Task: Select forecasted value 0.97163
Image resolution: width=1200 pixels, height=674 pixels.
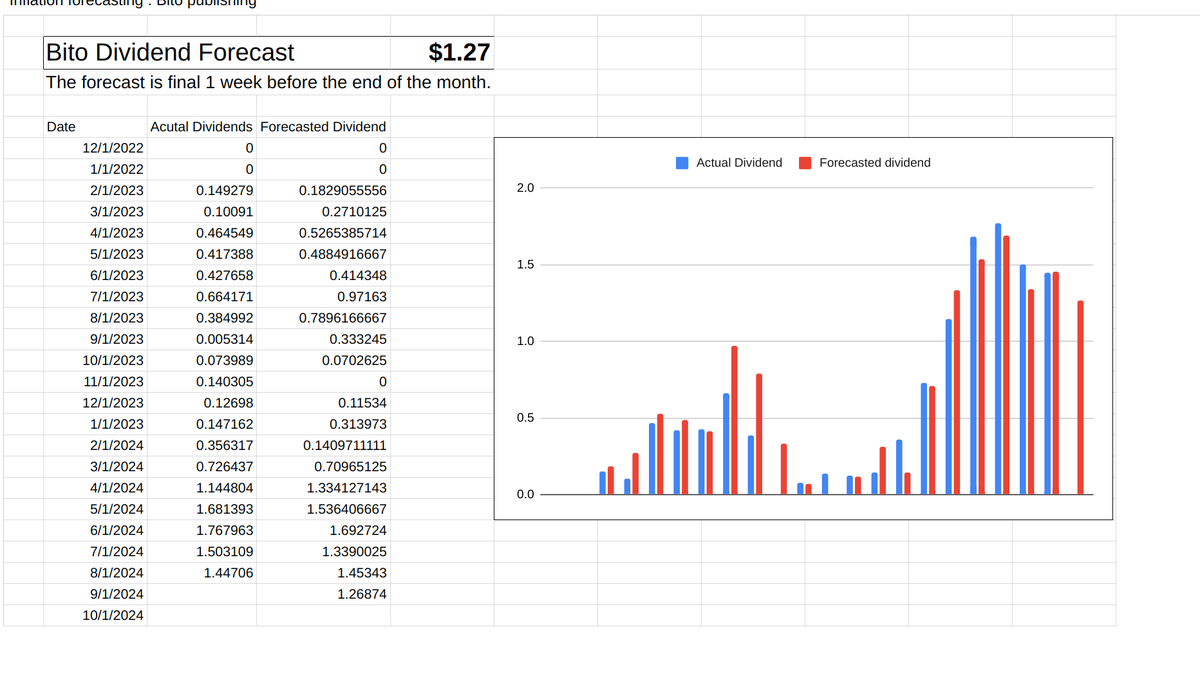Action: 323,297
